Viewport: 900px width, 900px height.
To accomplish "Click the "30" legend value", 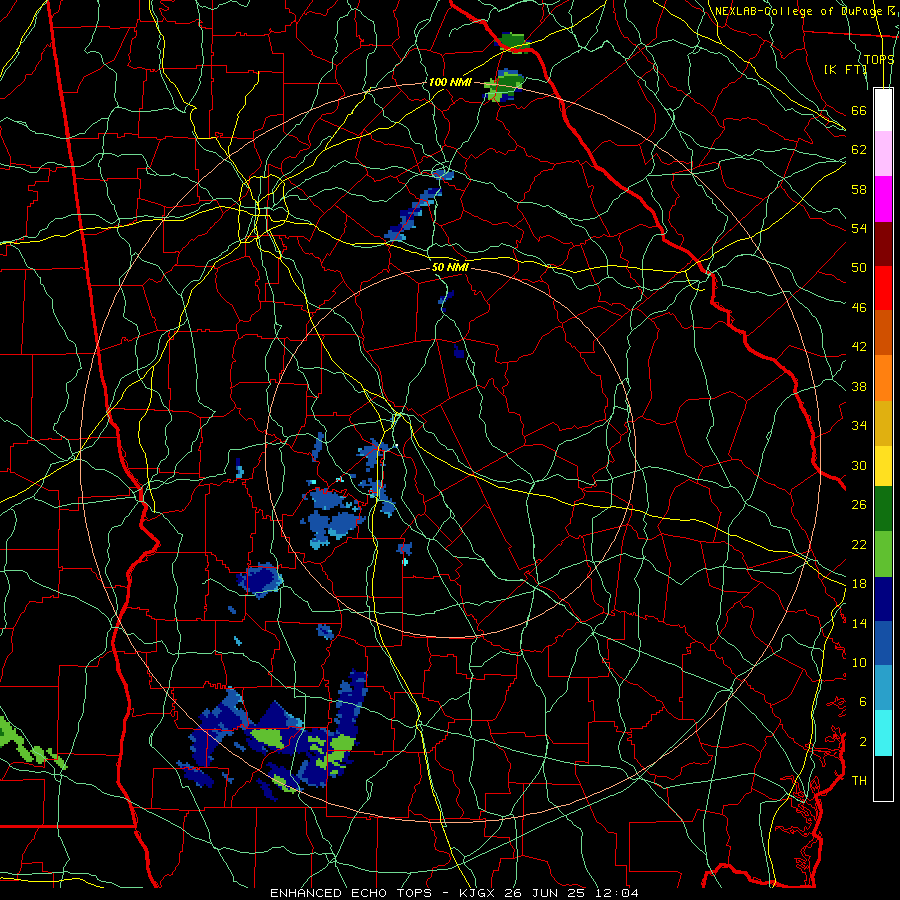I will coord(859,465).
